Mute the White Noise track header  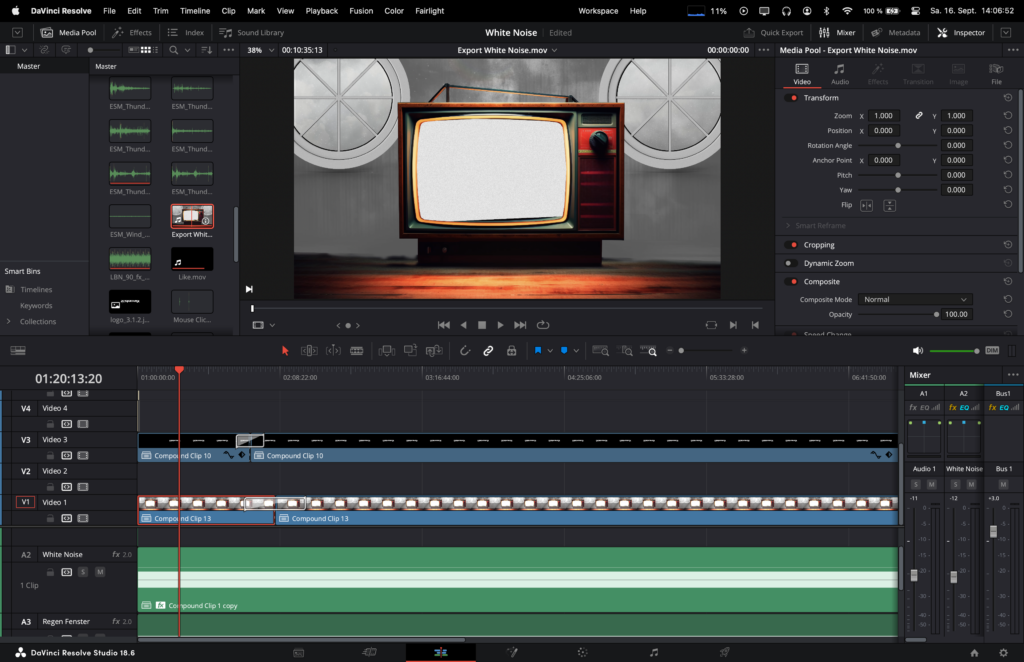pos(100,572)
